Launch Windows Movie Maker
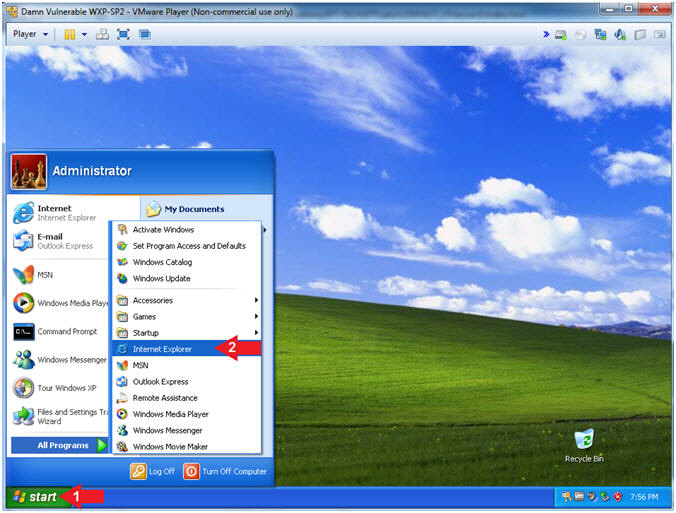Image resolution: width=676 pixels, height=513 pixels. pyautogui.click(x=187, y=447)
